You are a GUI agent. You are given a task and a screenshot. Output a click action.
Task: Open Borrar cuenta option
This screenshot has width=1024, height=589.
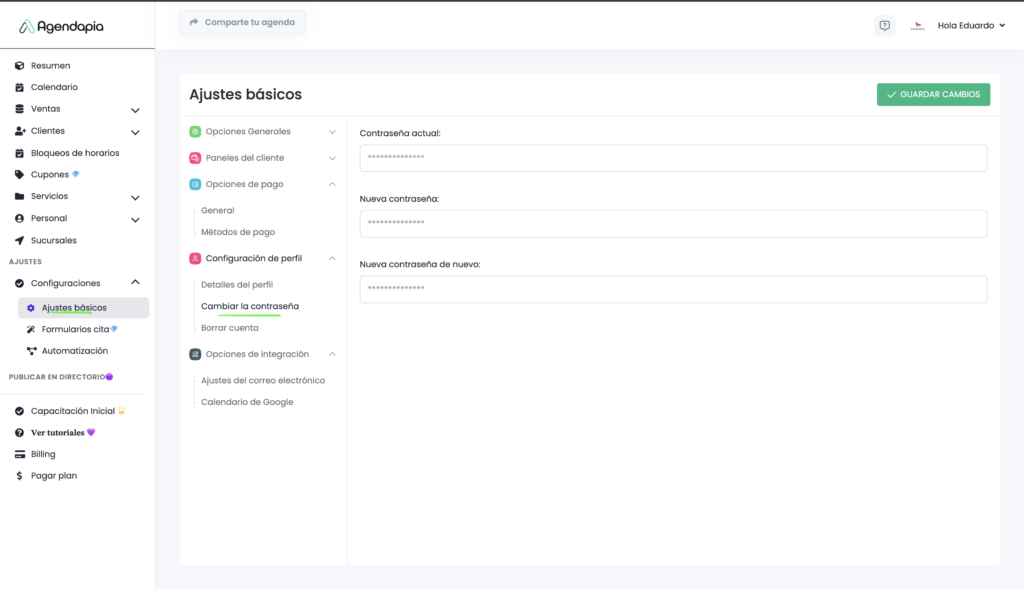coord(230,328)
